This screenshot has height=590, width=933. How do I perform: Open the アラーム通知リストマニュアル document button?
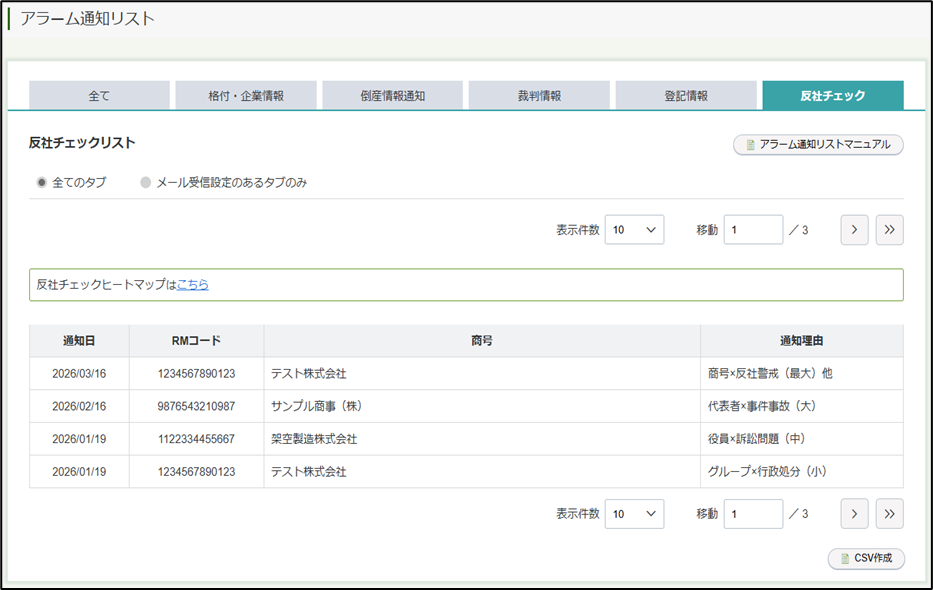coord(818,145)
